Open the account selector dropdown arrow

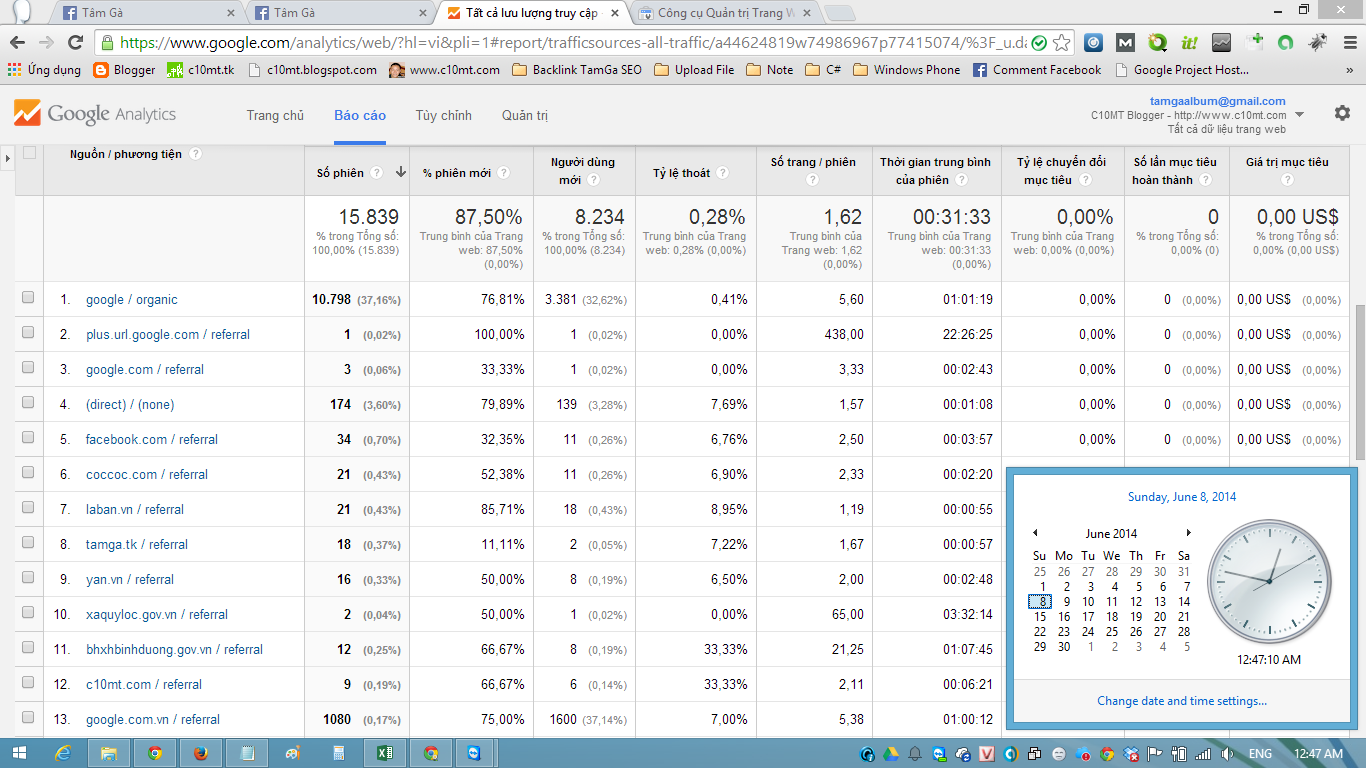pyautogui.click(x=1300, y=115)
